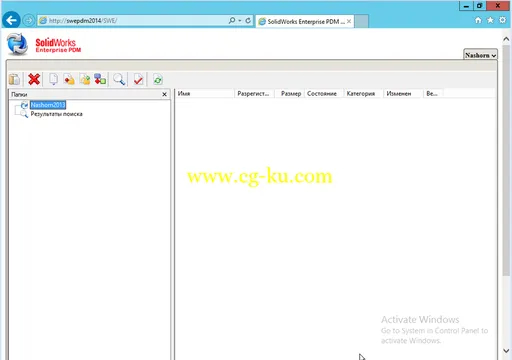Select Результаты поиска tree item
This screenshot has height=360, width=512.
tap(56, 114)
